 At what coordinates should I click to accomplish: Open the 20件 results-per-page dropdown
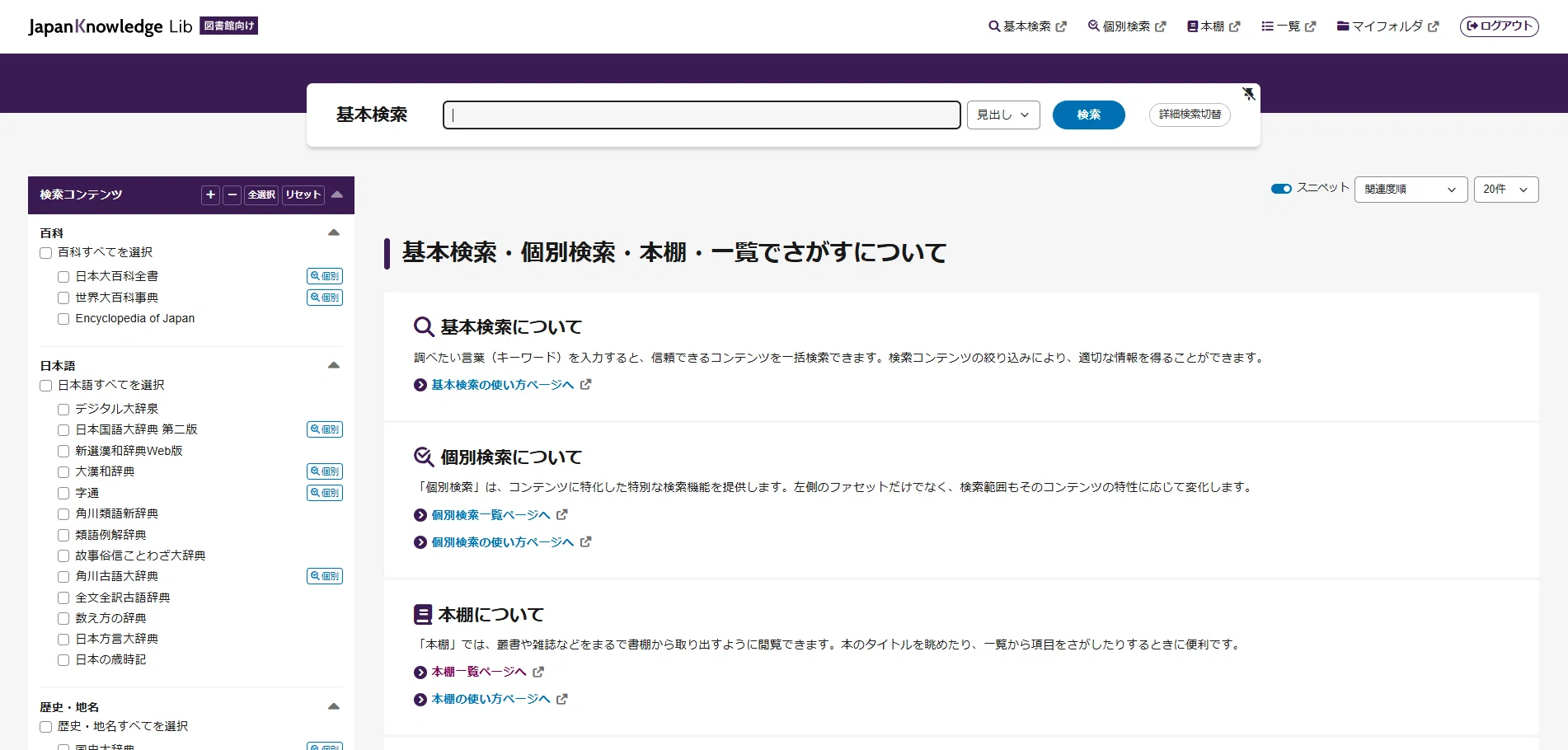coord(1505,190)
